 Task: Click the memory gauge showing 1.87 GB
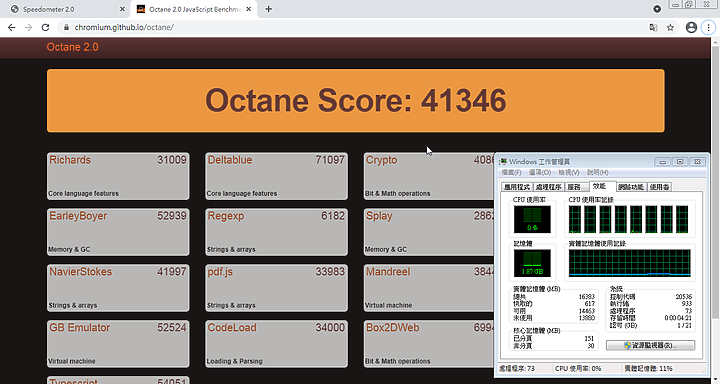[532, 263]
